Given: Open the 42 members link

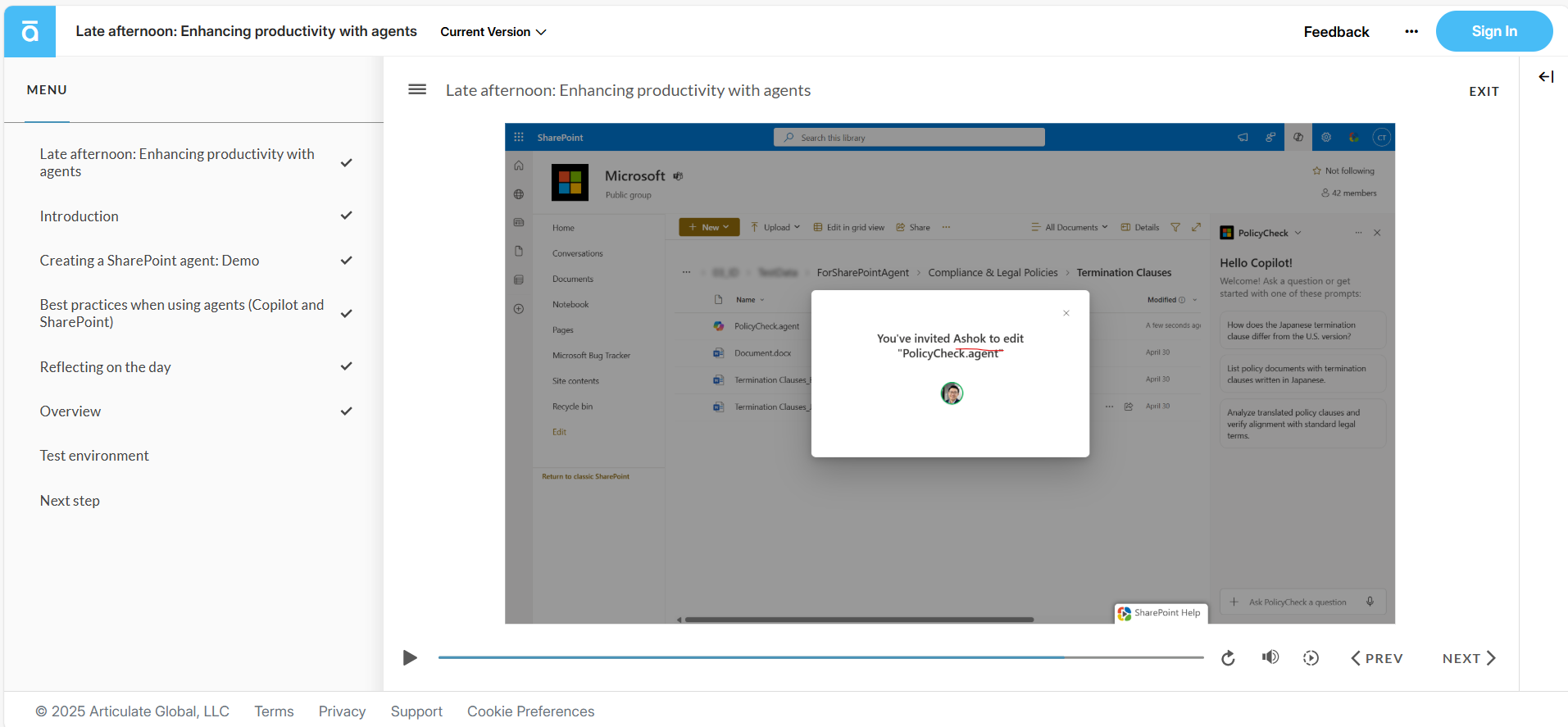Looking at the screenshot, I should pos(1349,193).
